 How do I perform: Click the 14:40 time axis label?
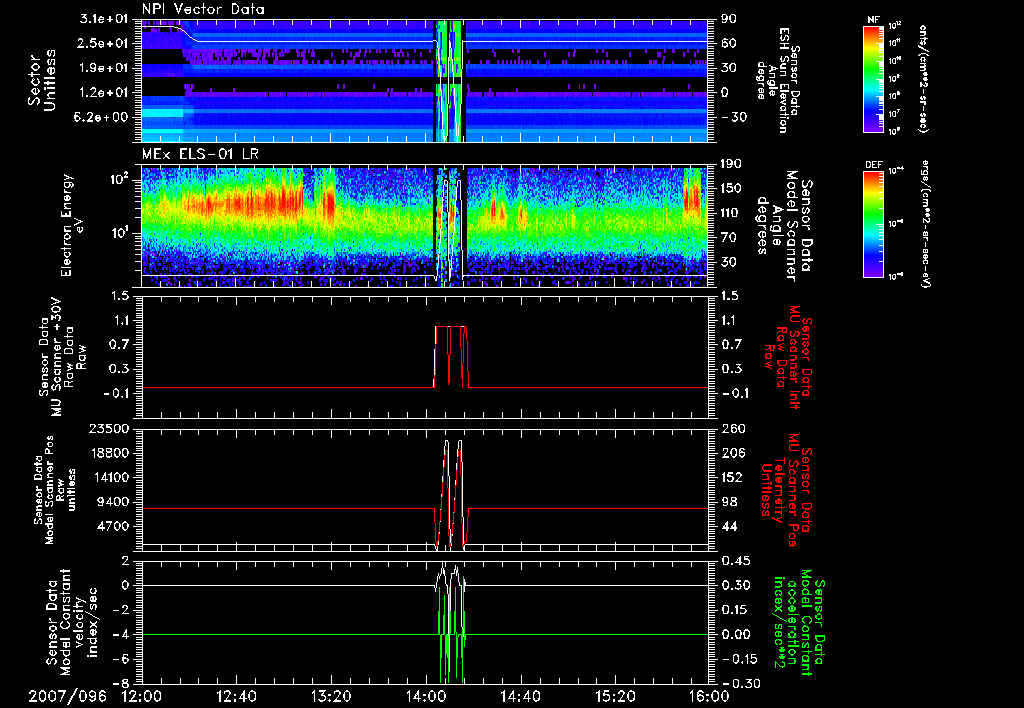coord(520,696)
